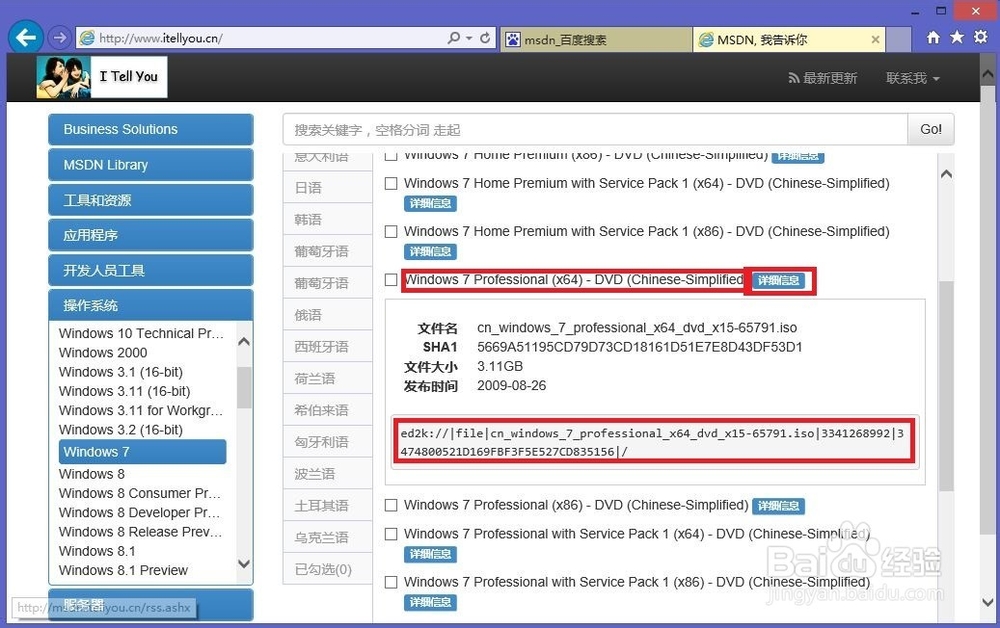The image size is (1000, 628).
Task: Open the browser home icon
Action: [x=933, y=38]
